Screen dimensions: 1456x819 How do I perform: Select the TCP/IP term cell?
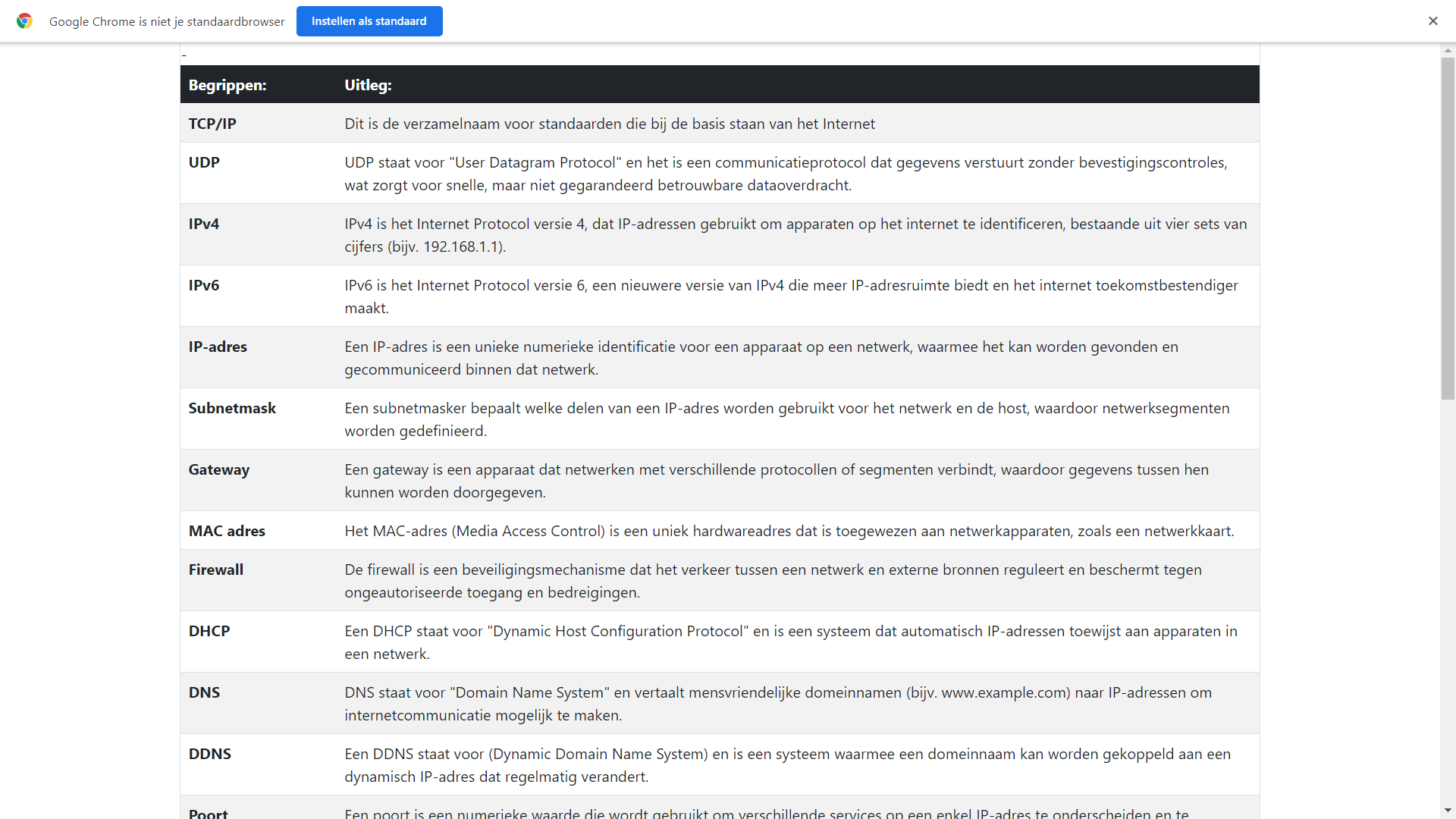[212, 124]
